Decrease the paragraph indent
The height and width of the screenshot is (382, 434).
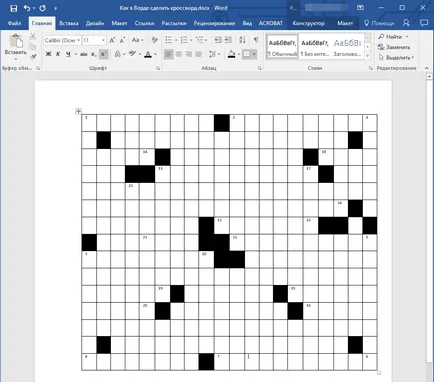click(218, 40)
